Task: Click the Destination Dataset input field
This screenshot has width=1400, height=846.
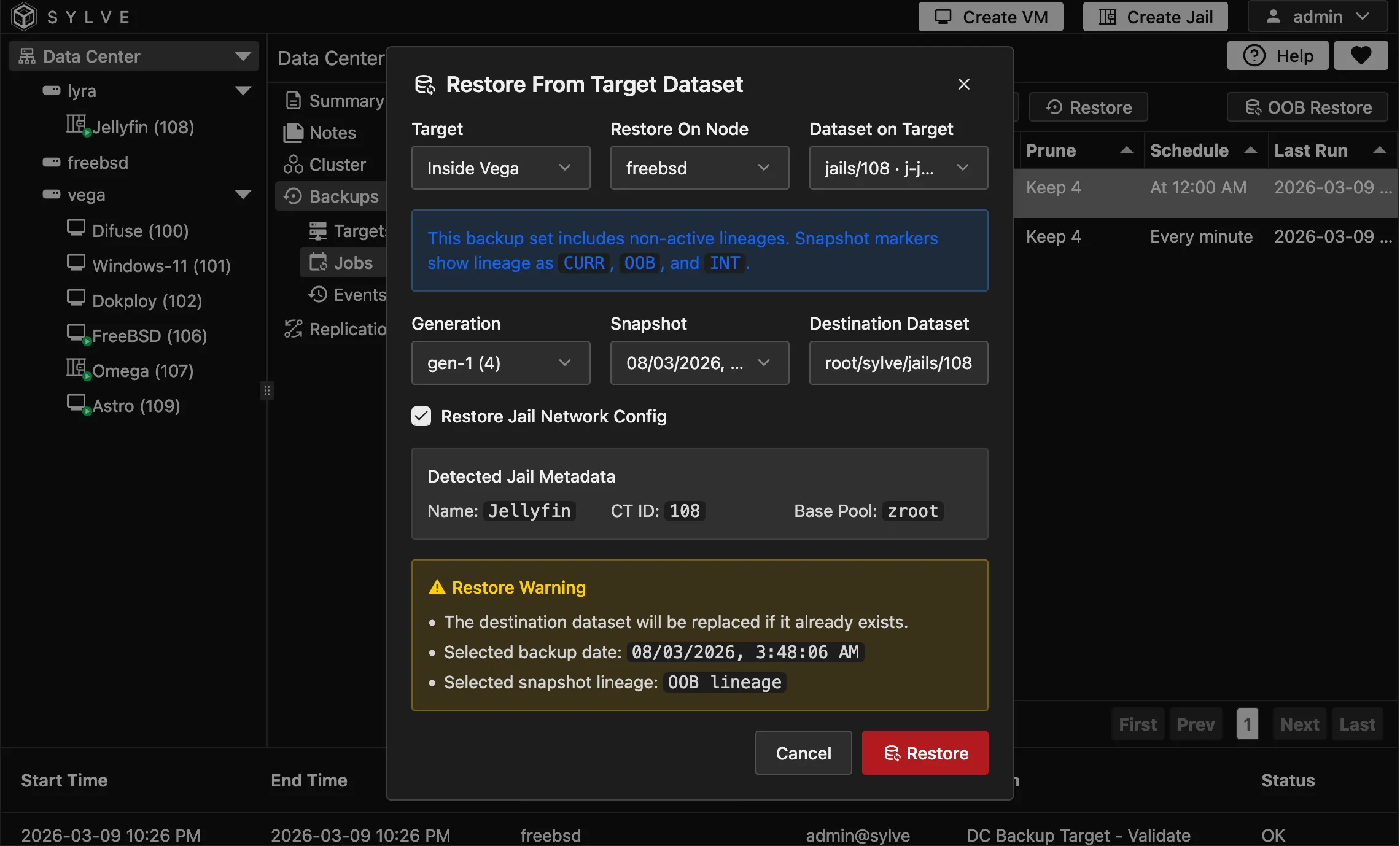Action: [898, 363]
